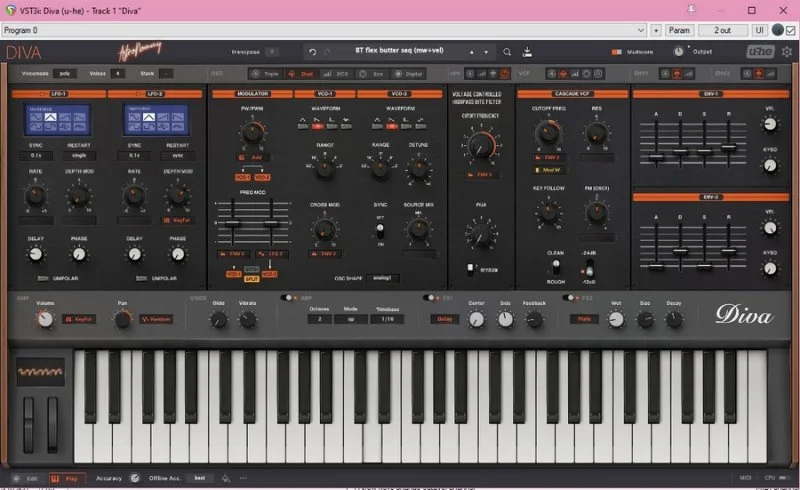This screenshot has height=490, width=800.
Task: Choose the Digital oscillator module
Action: click(408, 74)
